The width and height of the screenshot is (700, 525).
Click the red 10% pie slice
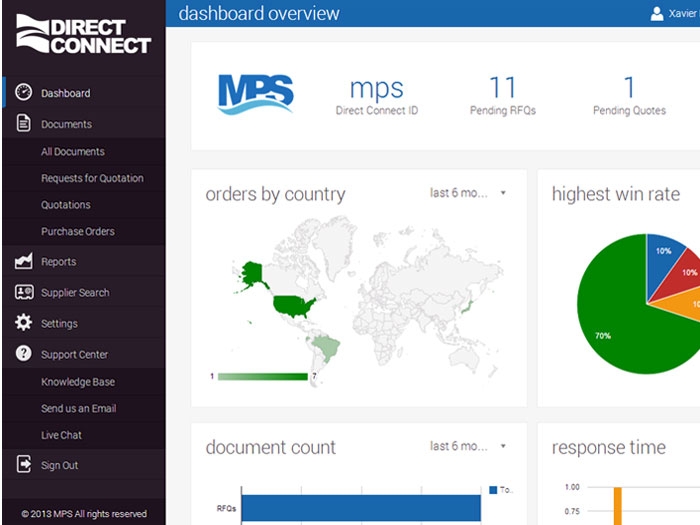pyautogui.click(x=681, y=279)
